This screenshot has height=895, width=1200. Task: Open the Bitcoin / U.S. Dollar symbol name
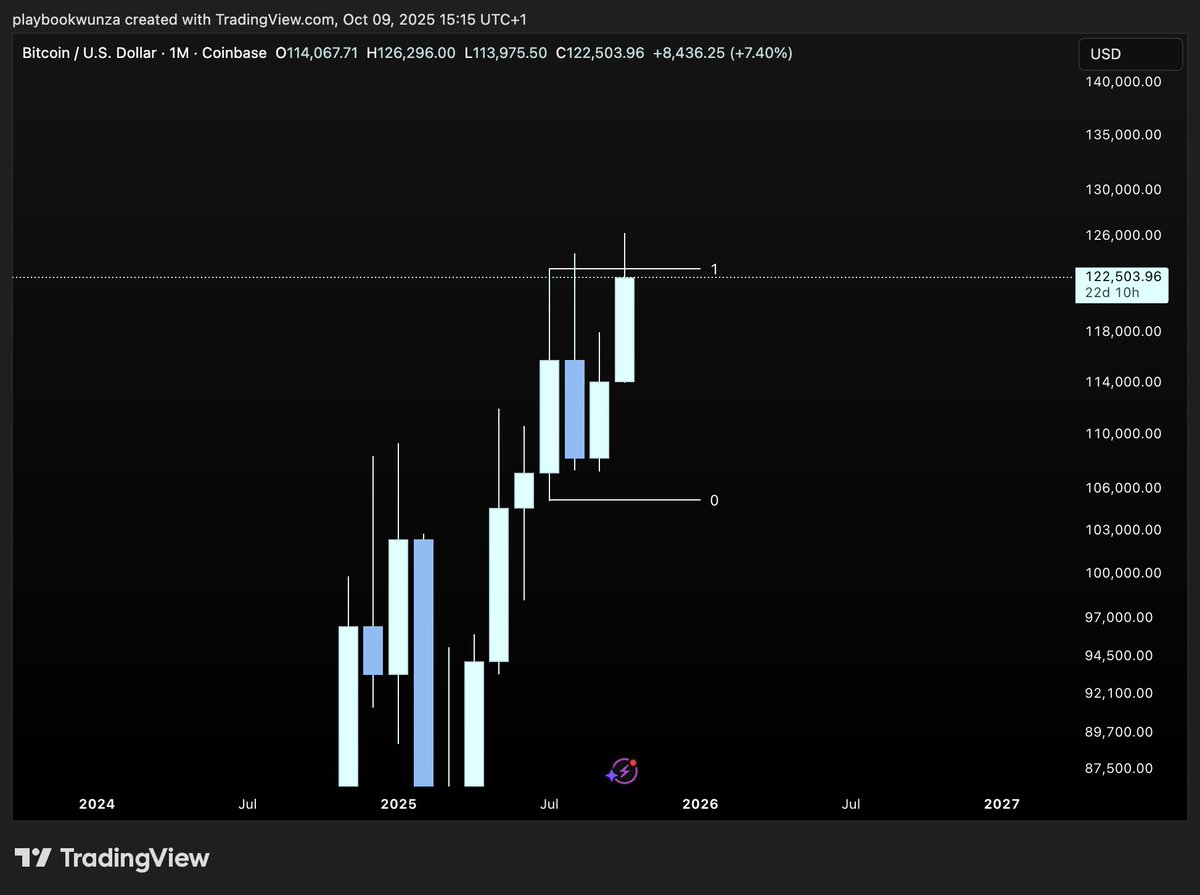click(x=88, y=53)
